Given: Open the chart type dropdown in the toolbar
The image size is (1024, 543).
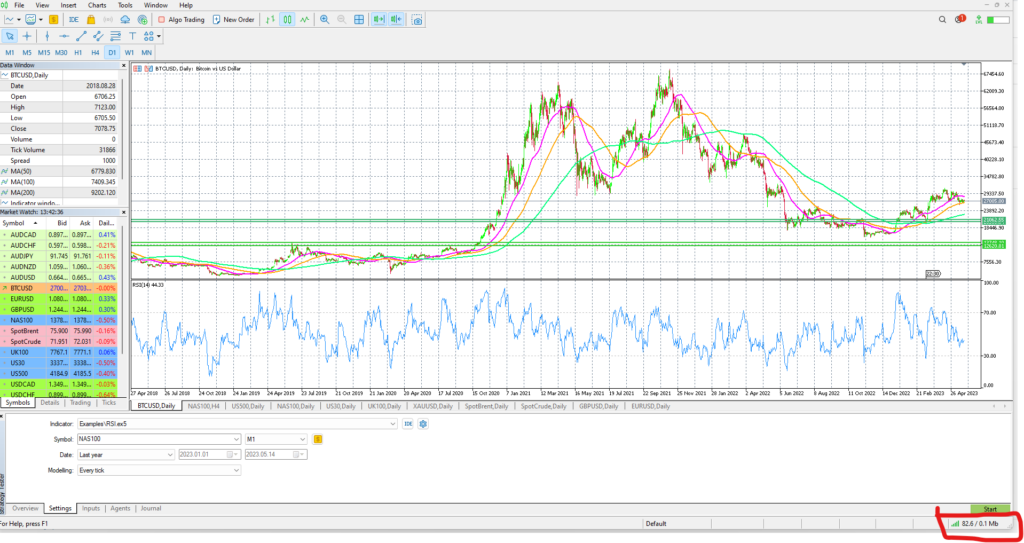Looking at the screenshot, I should [18, 20].
